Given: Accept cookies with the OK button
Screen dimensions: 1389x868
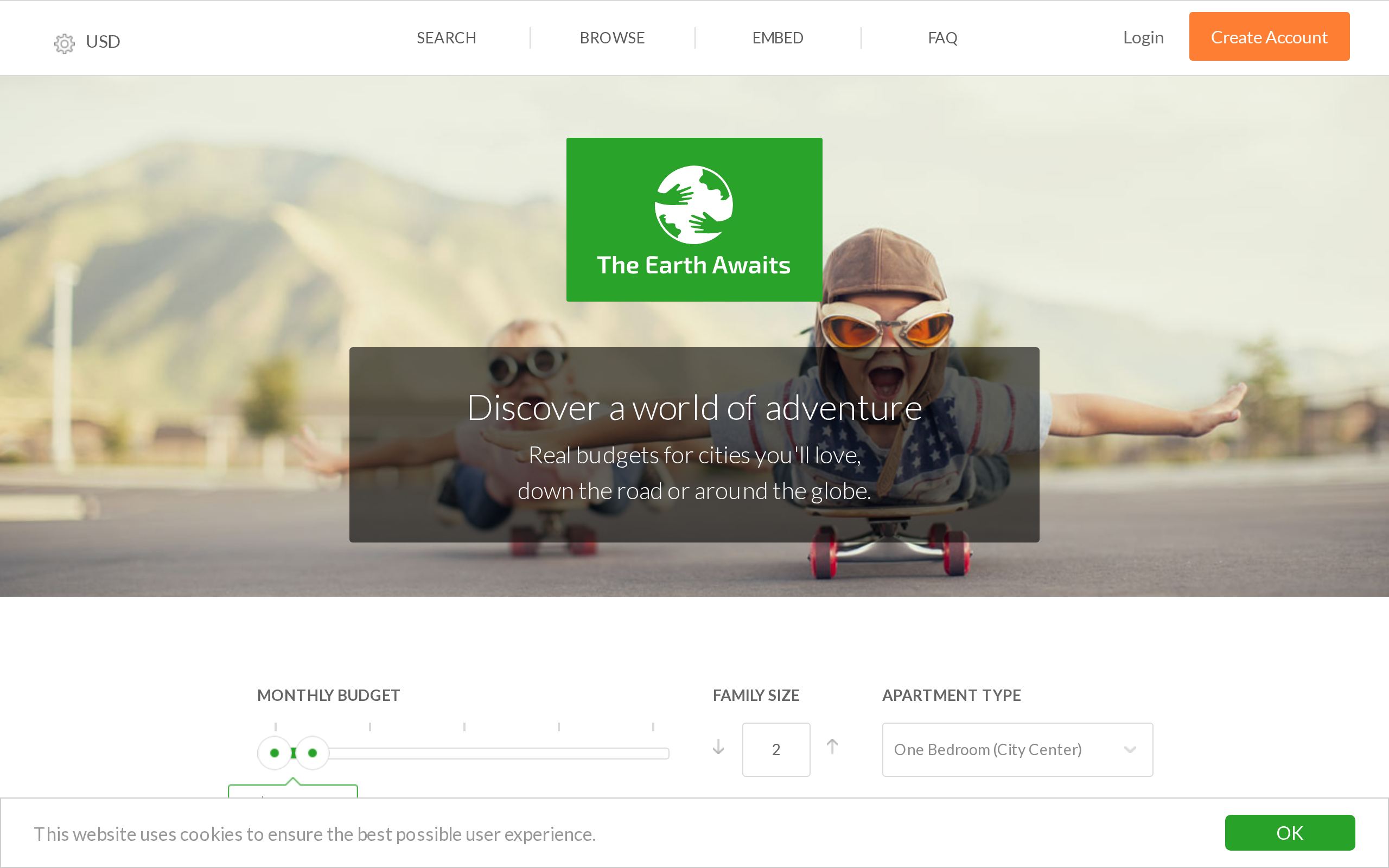Looking at the screenshot, I should point(1290,832).
